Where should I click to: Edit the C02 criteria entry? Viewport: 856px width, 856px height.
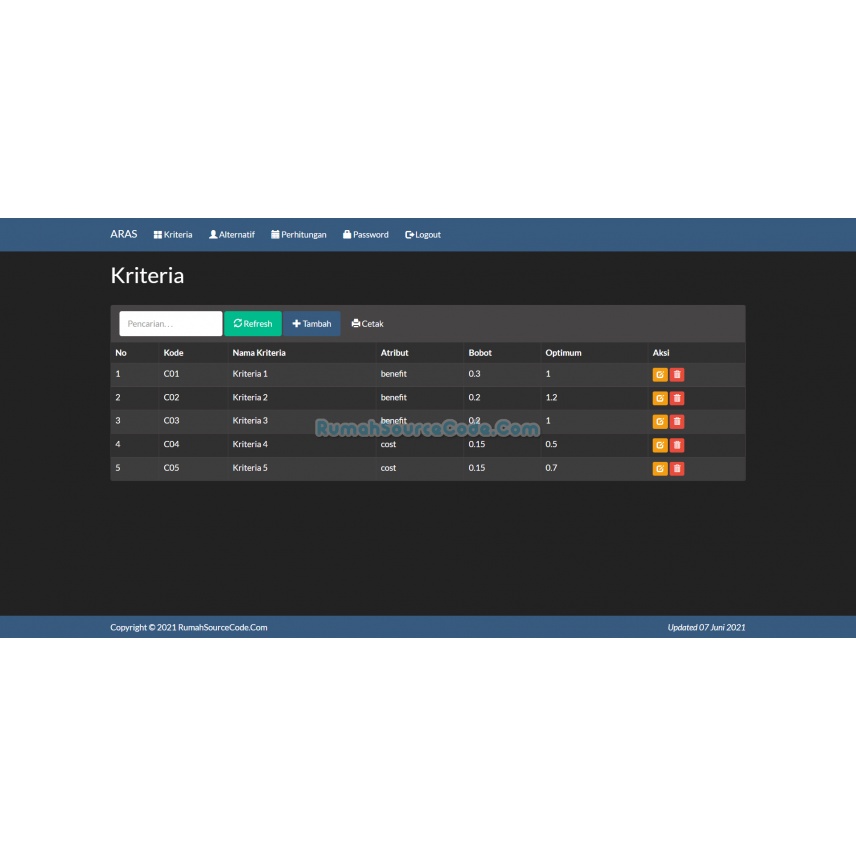[x=659, y=398]
